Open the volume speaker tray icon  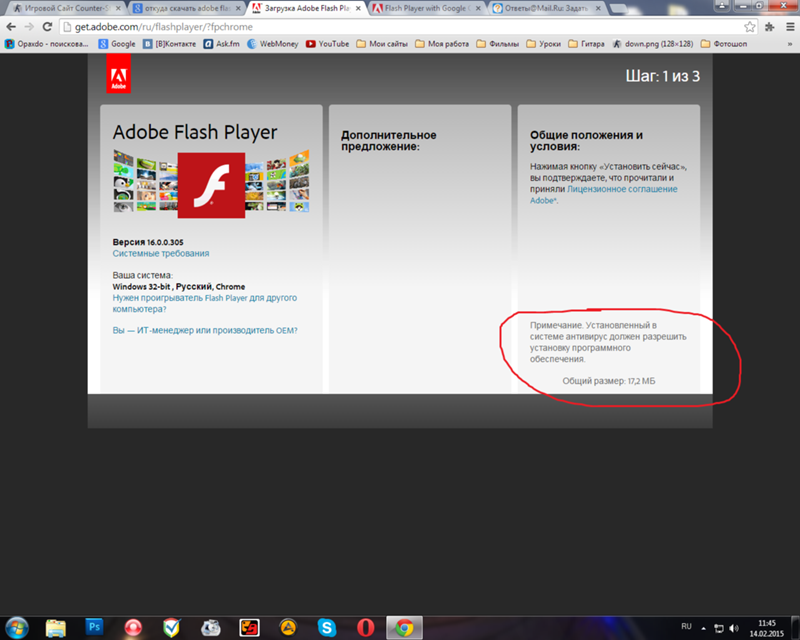click(734, 628)
